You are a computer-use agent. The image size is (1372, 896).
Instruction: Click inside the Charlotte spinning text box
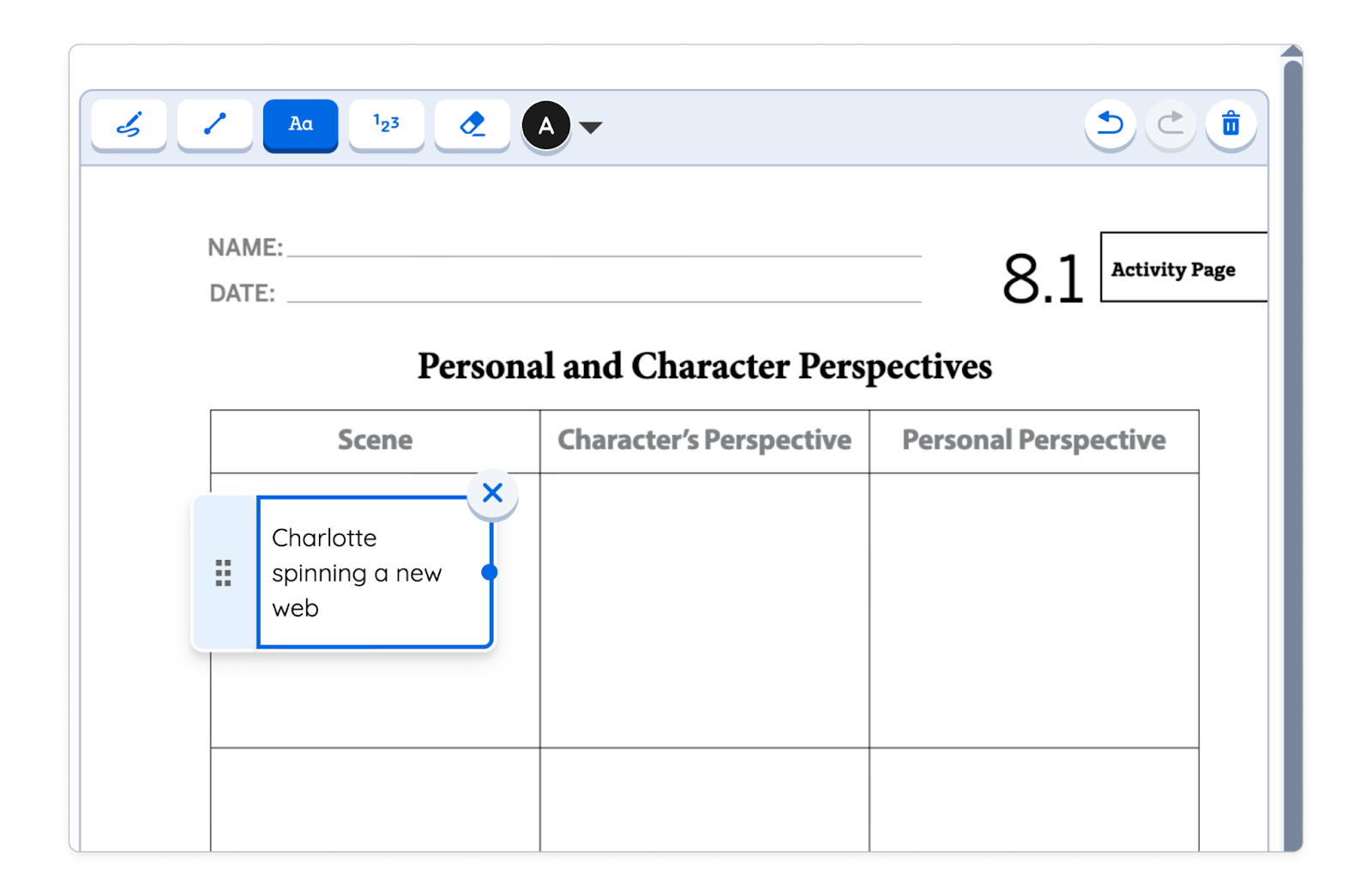tap(369, 572)
